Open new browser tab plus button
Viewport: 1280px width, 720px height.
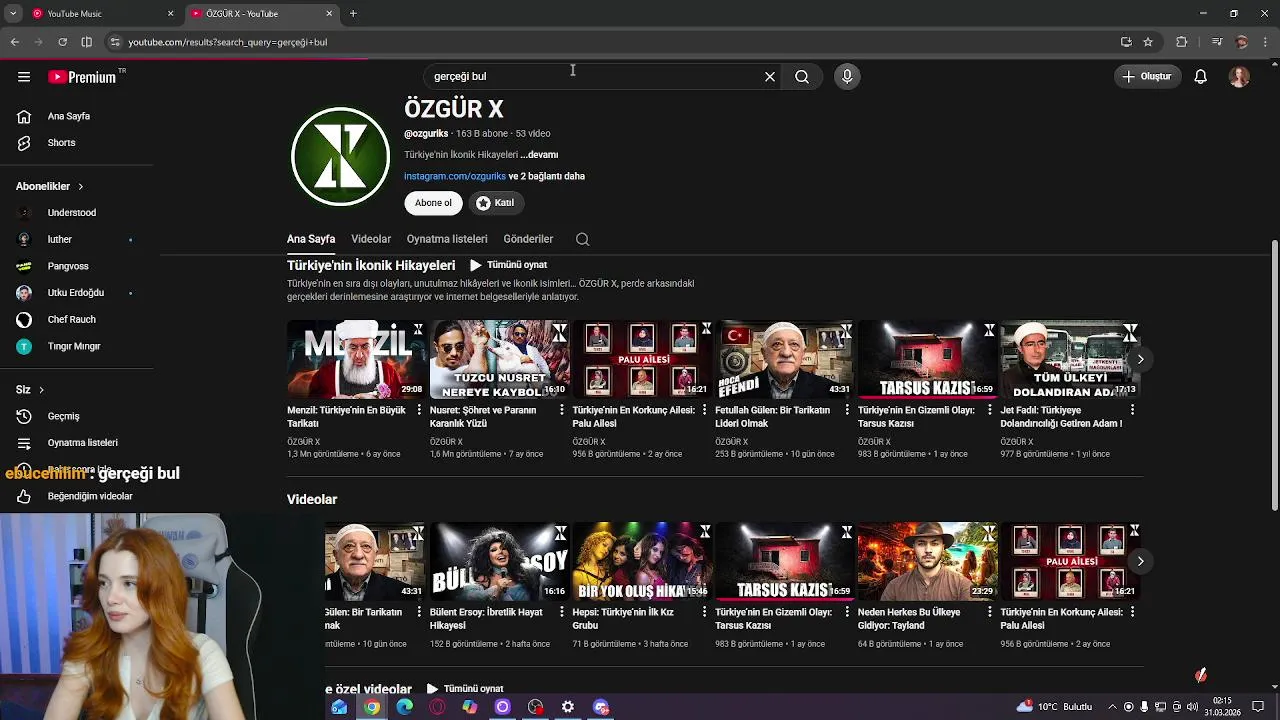click(x=353, y=14)
